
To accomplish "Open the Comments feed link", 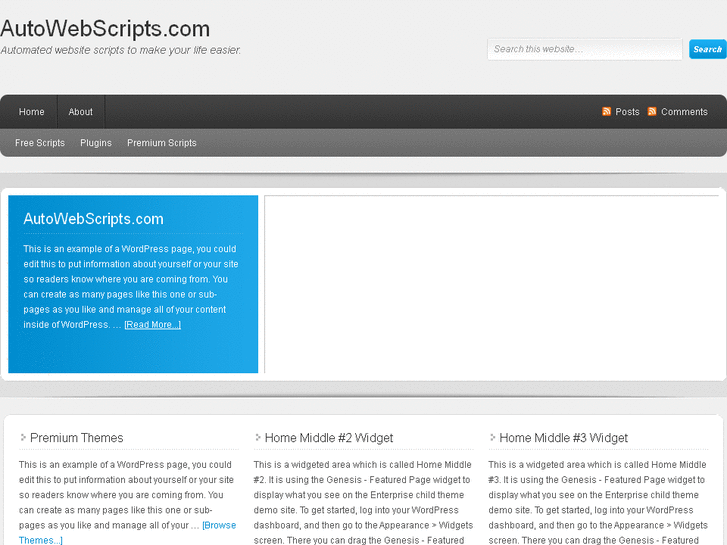I will pos(684,112).
